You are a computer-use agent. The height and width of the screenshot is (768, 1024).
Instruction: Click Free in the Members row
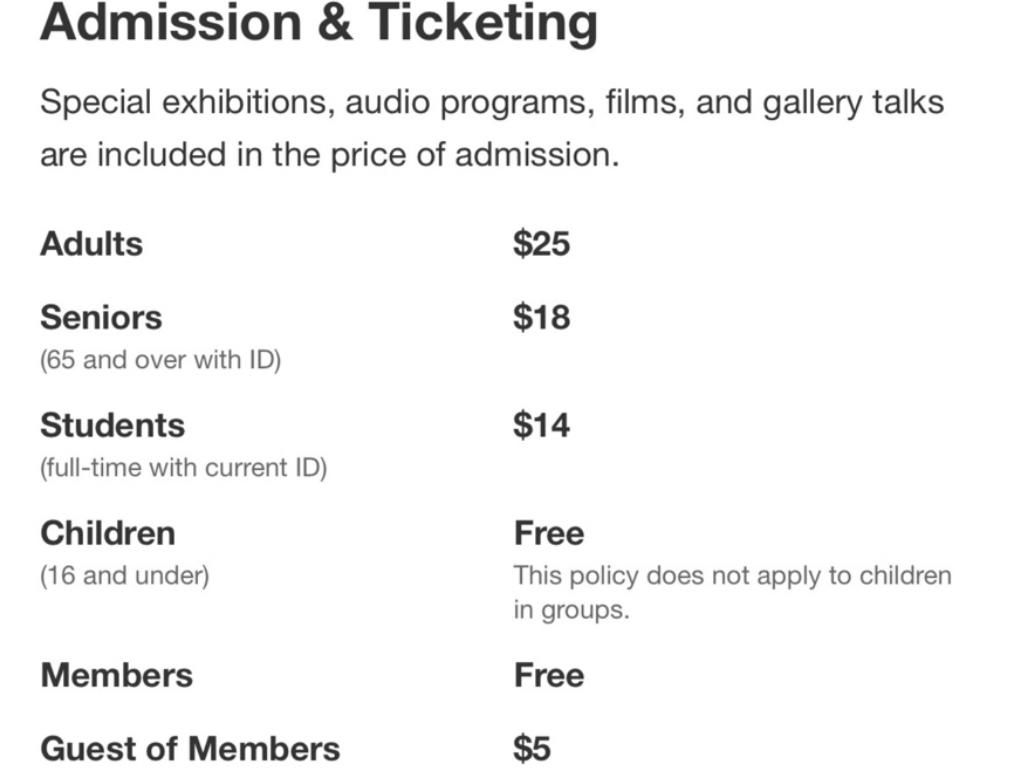point(548,675)
